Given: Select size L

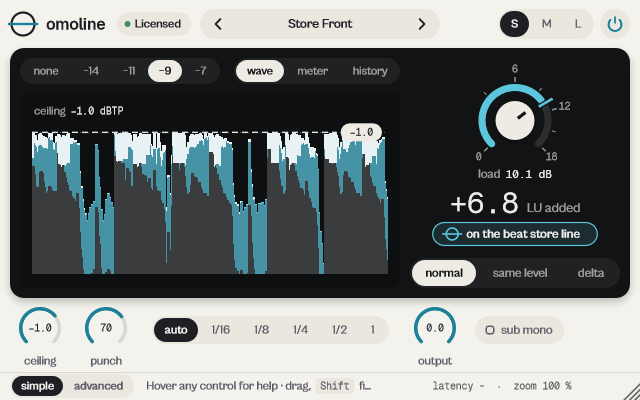Looking at the screenshot, I should tap(578, 24).
